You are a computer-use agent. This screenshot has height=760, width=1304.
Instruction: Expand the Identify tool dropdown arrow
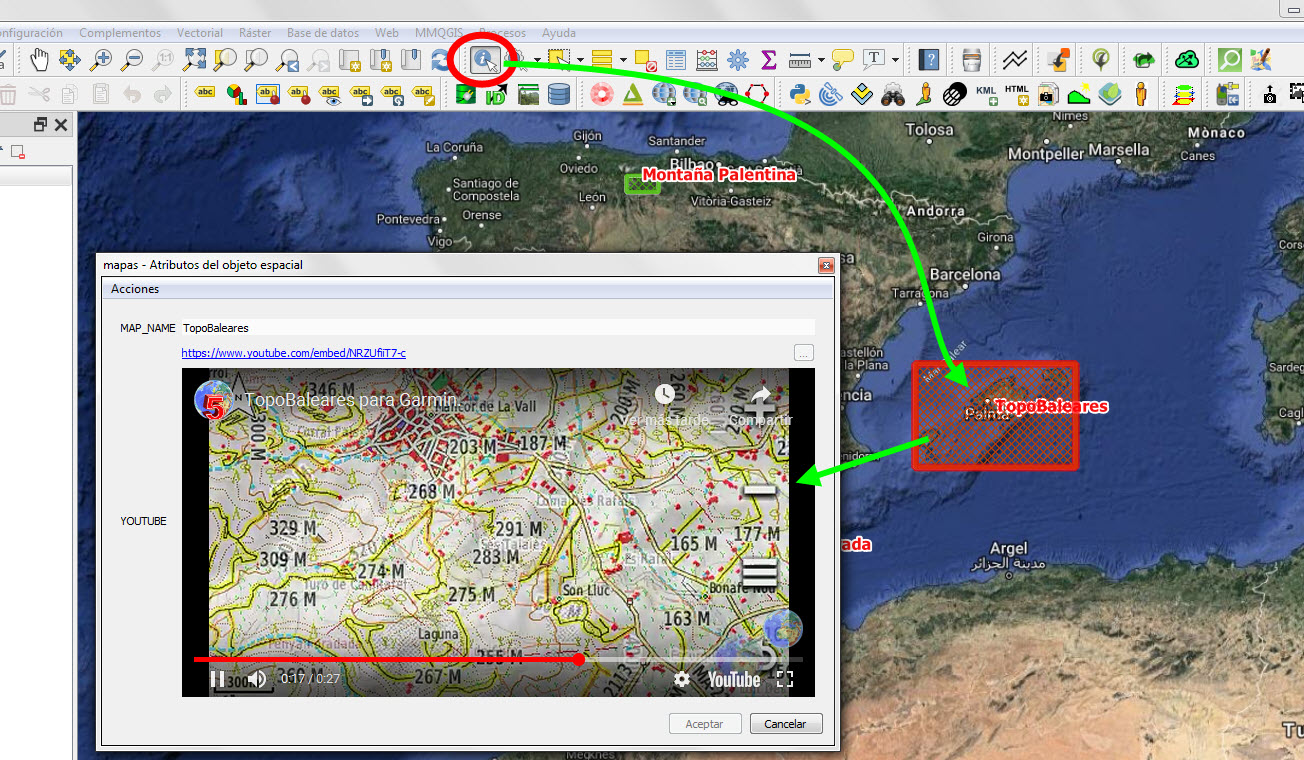pos(536,60)
